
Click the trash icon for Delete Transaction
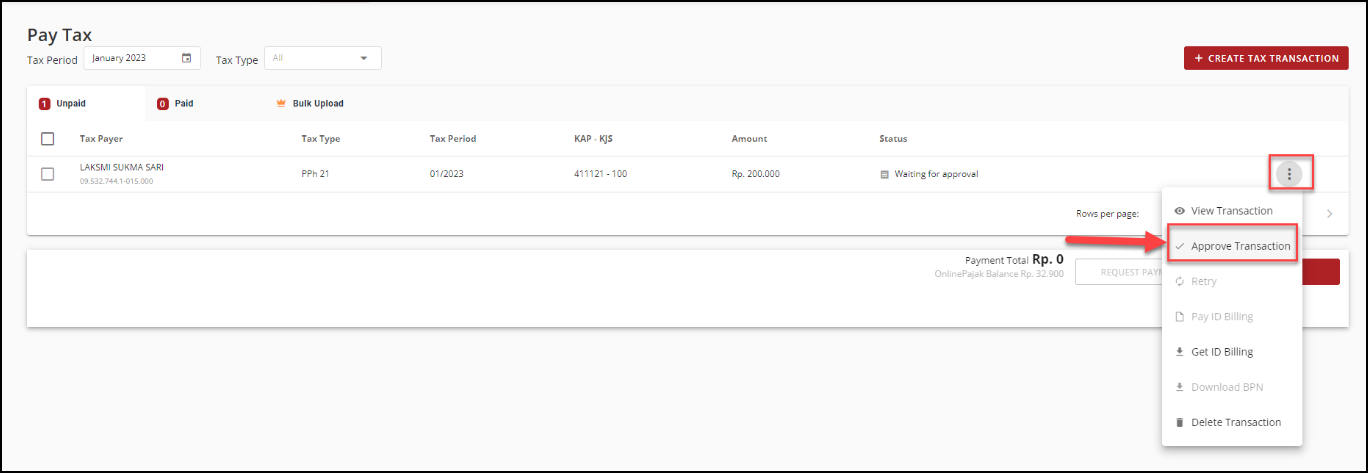click(1179, 422)
